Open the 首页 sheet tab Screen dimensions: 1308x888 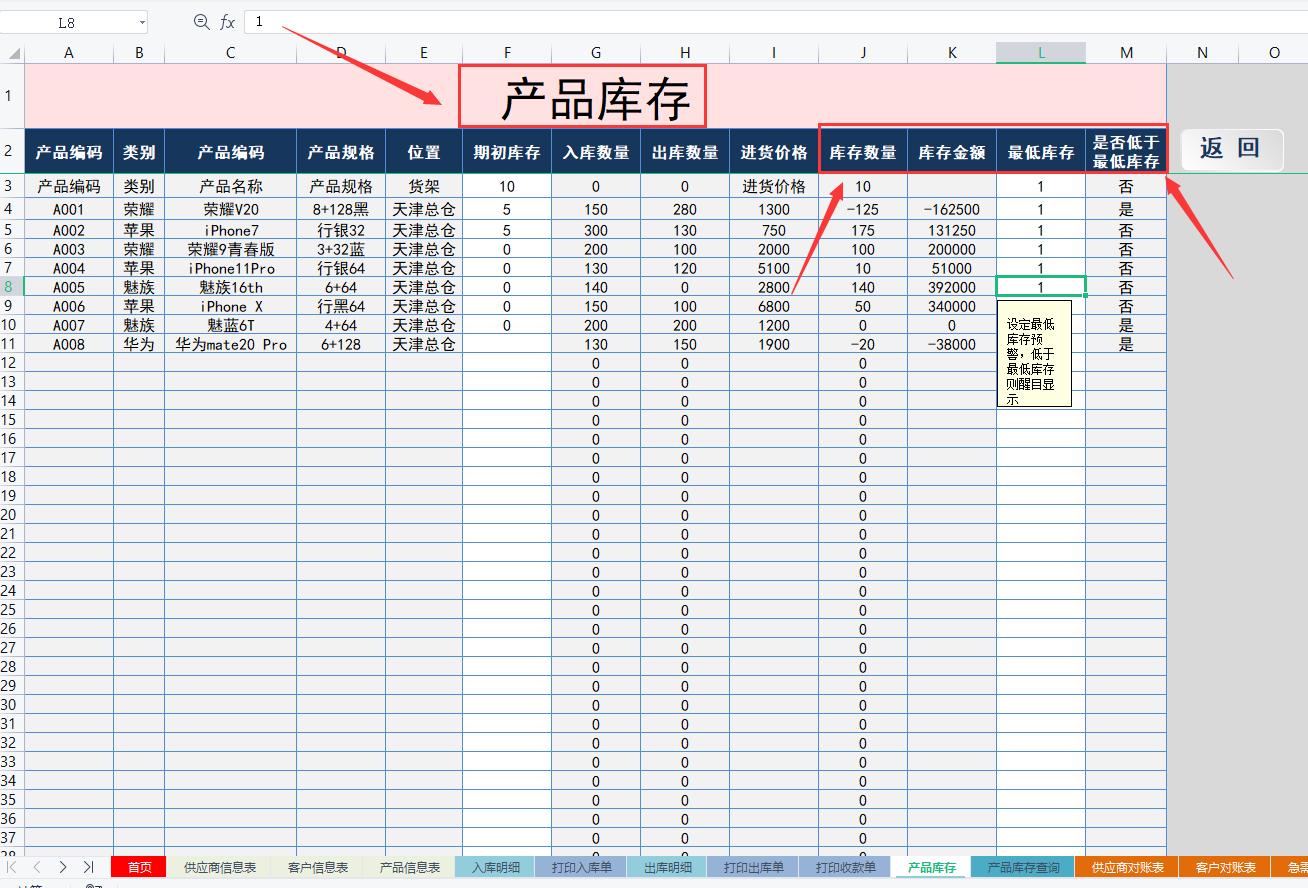tap(139, 867)
